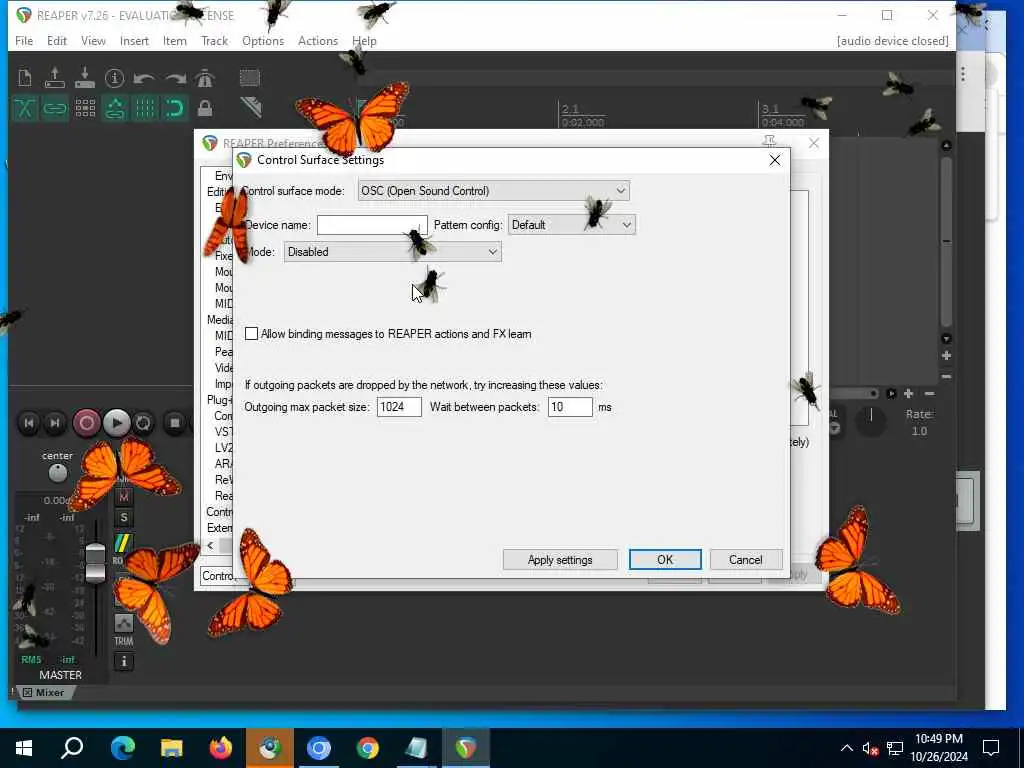Image resolution: width=1024 pixels, height=768 pixels.
Task: Click the striped triangle icon beside the padlock
Action: [251, 107]
